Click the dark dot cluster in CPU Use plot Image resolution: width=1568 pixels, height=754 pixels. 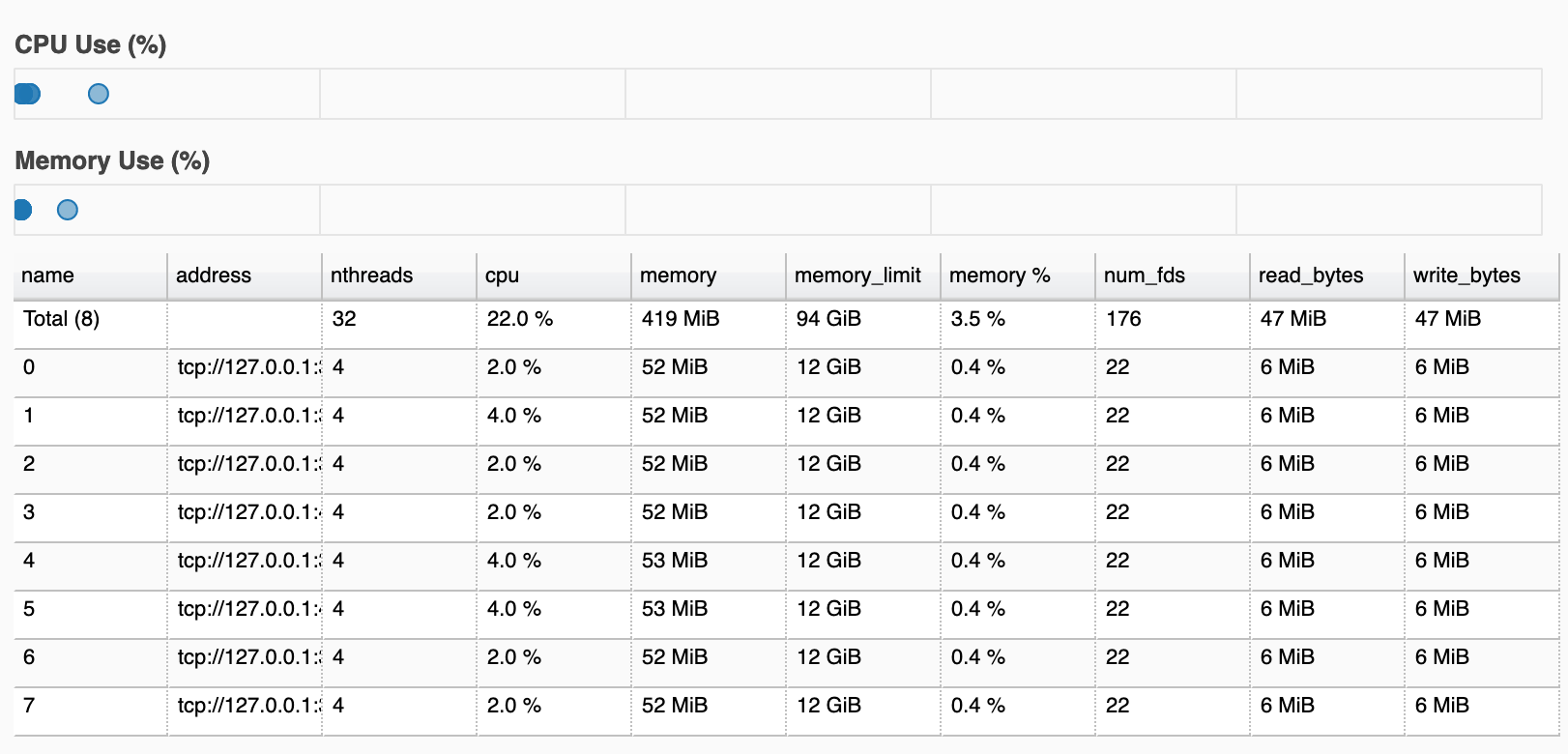(27, 94)
